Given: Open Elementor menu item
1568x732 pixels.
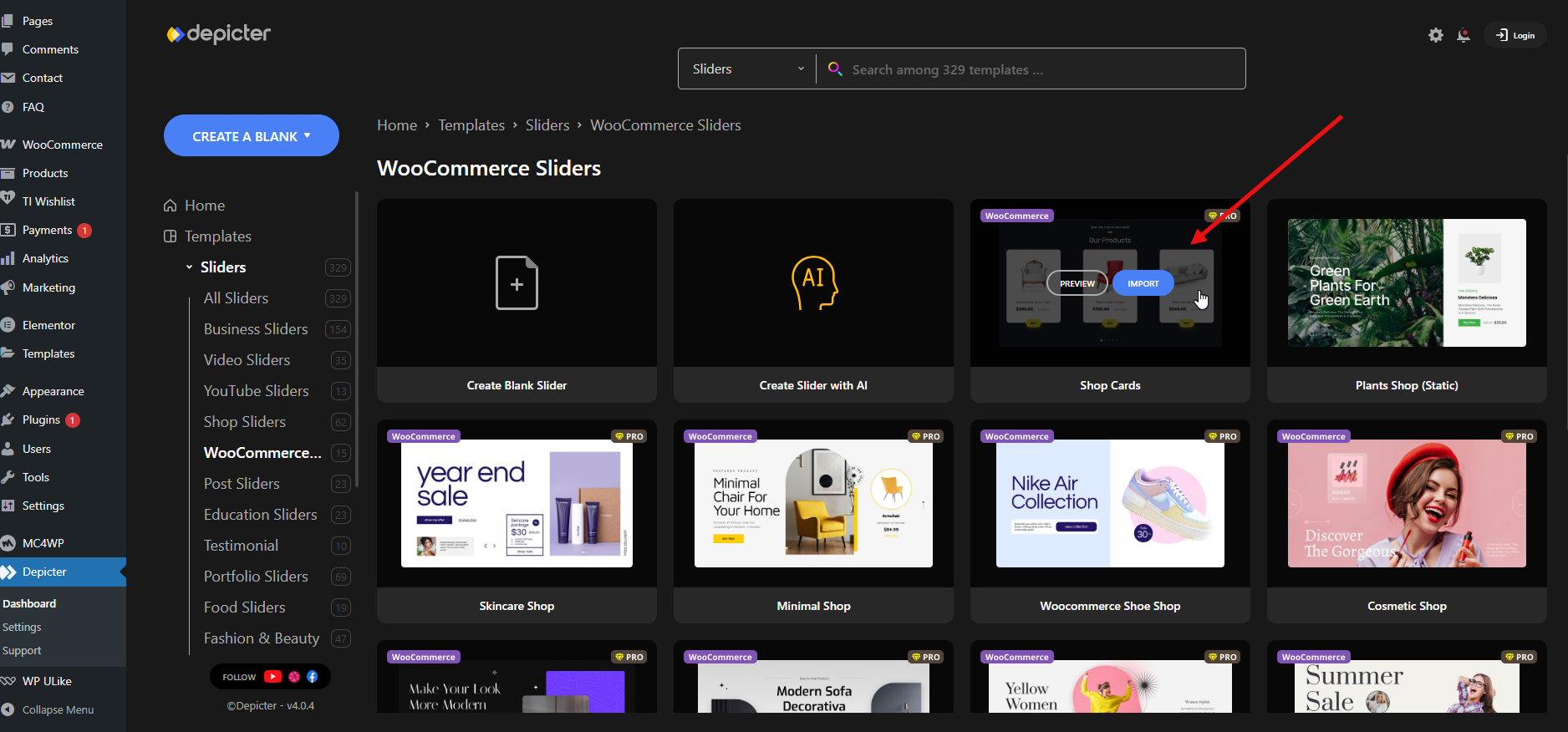Looking at the screenshot, I should (48, 325).
